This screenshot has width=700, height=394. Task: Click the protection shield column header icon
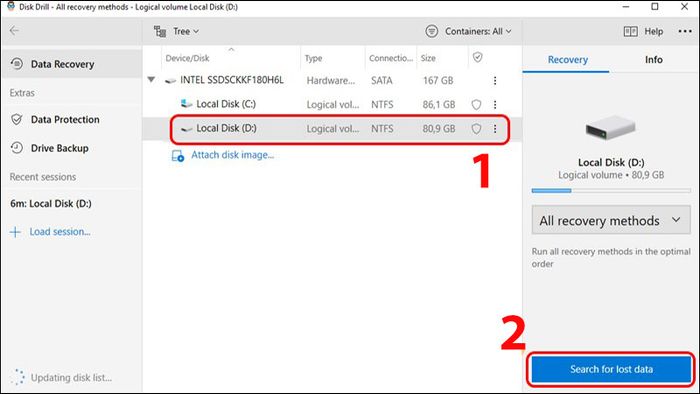pos(478,57)
